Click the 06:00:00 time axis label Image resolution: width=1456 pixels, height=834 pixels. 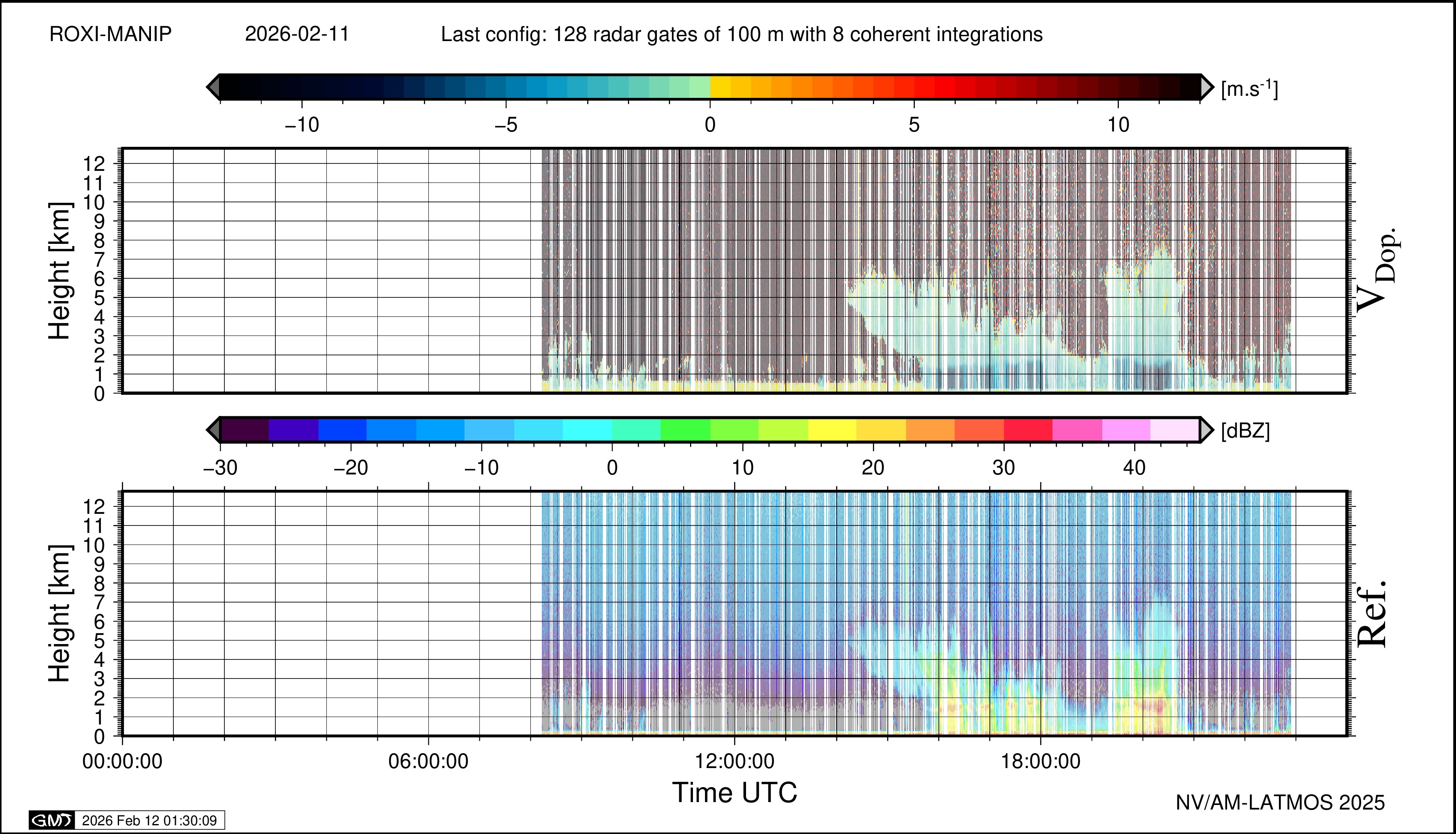(x=428, y=762)
